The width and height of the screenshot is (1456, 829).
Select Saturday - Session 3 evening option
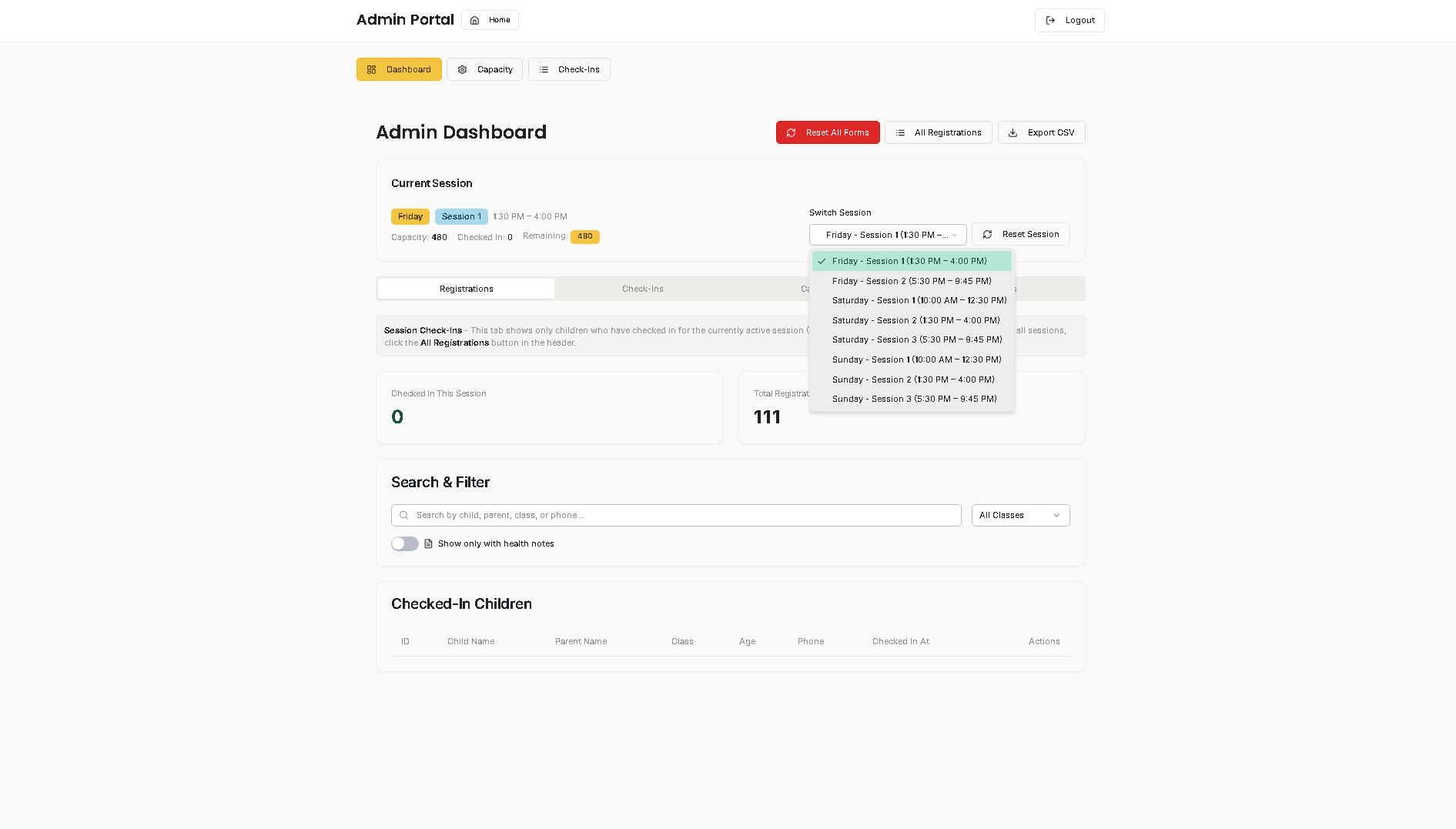[916, 340]
